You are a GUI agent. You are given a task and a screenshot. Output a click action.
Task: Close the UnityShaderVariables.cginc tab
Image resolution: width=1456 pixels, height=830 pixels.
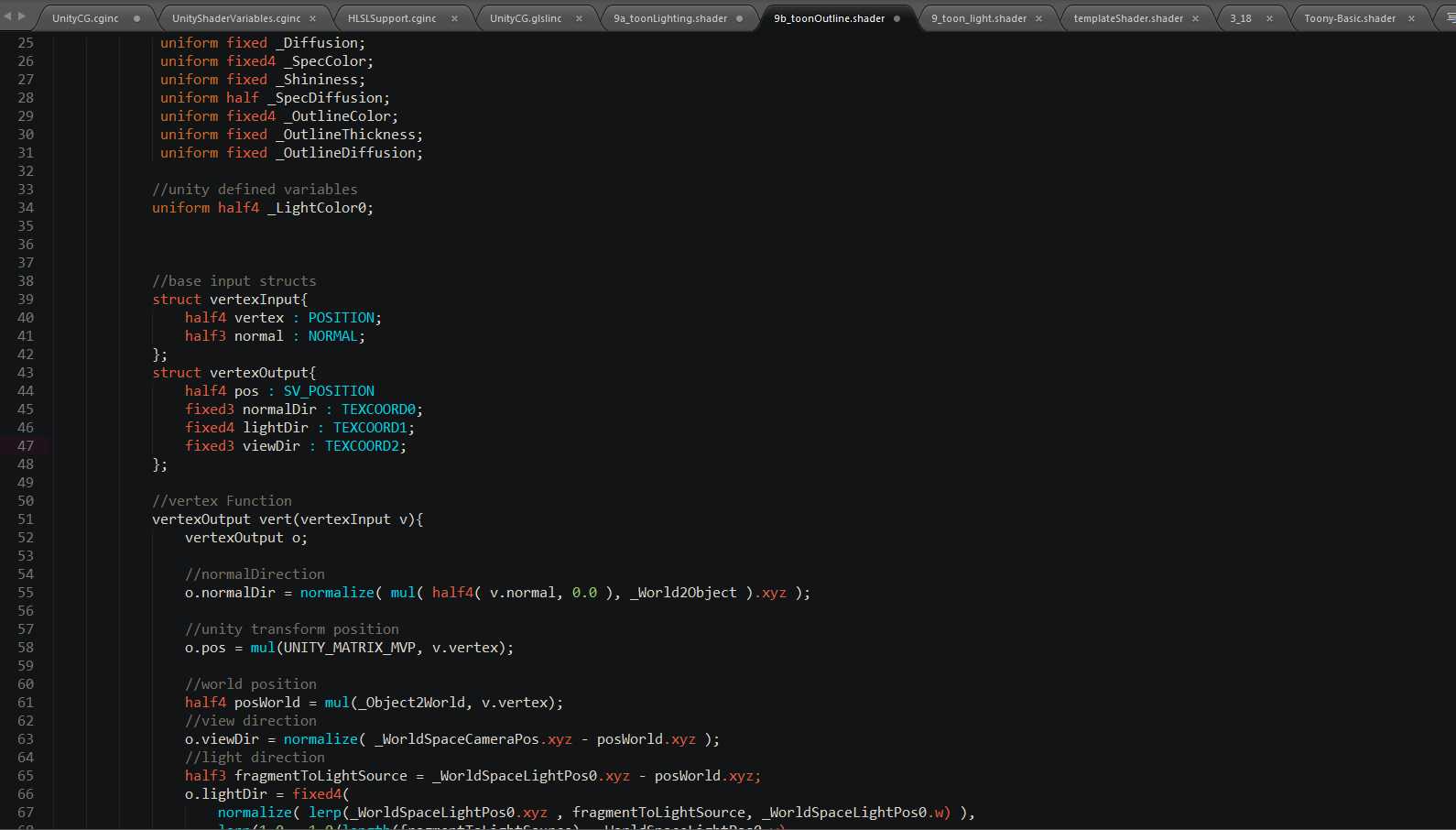(312, 18)
